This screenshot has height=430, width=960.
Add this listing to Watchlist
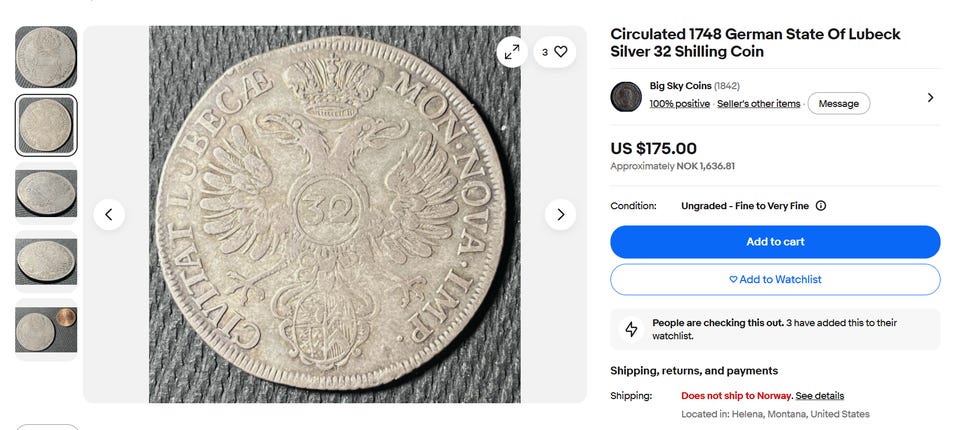(x=775, y=279)
